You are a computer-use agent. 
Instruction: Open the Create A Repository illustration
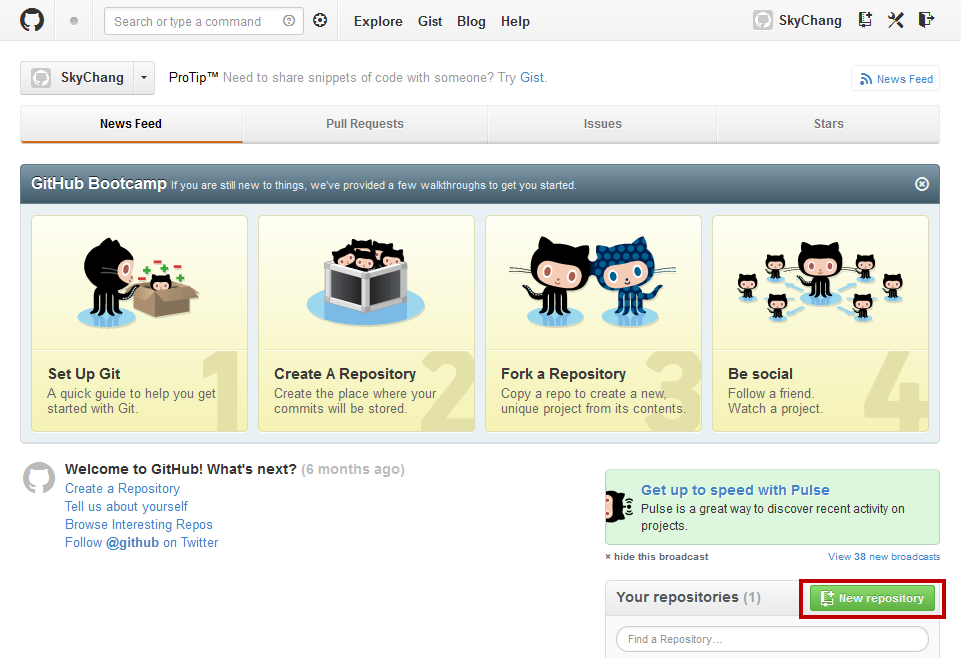pyautogui.click(x=366, y=282)
